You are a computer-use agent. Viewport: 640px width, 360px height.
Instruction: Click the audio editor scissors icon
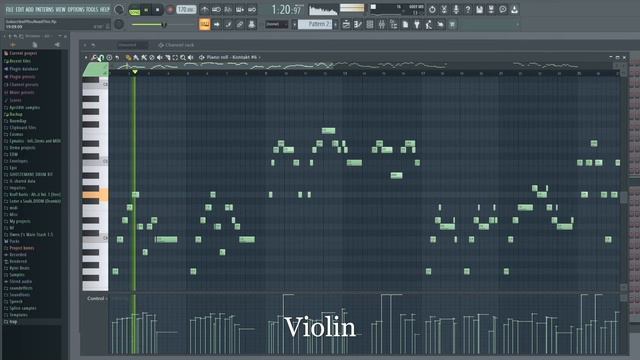coord(444,9)
